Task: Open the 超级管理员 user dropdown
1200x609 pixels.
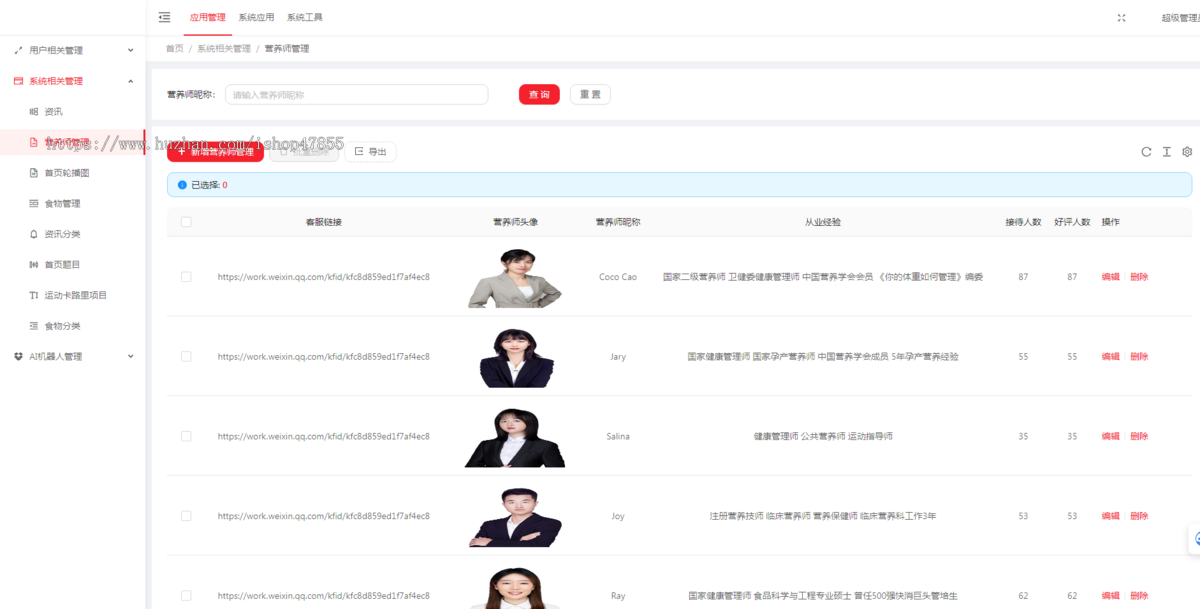Action: coord(1180,18)
